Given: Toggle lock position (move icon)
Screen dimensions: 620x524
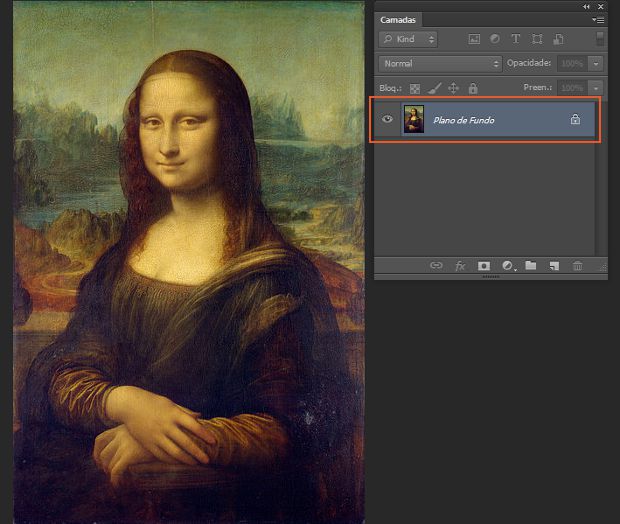Looking at the screenshot, I should 453,88.
